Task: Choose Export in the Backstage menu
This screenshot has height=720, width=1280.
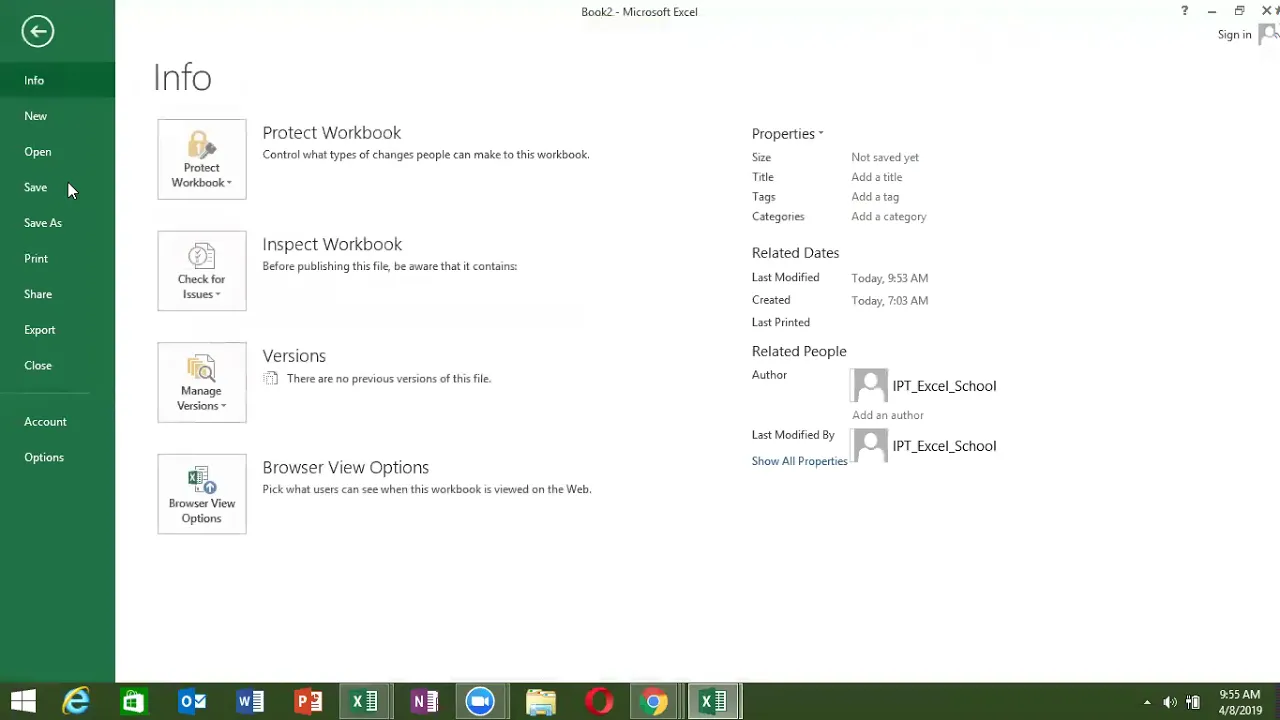Action: pyautogui.click(x=57, y=330)
